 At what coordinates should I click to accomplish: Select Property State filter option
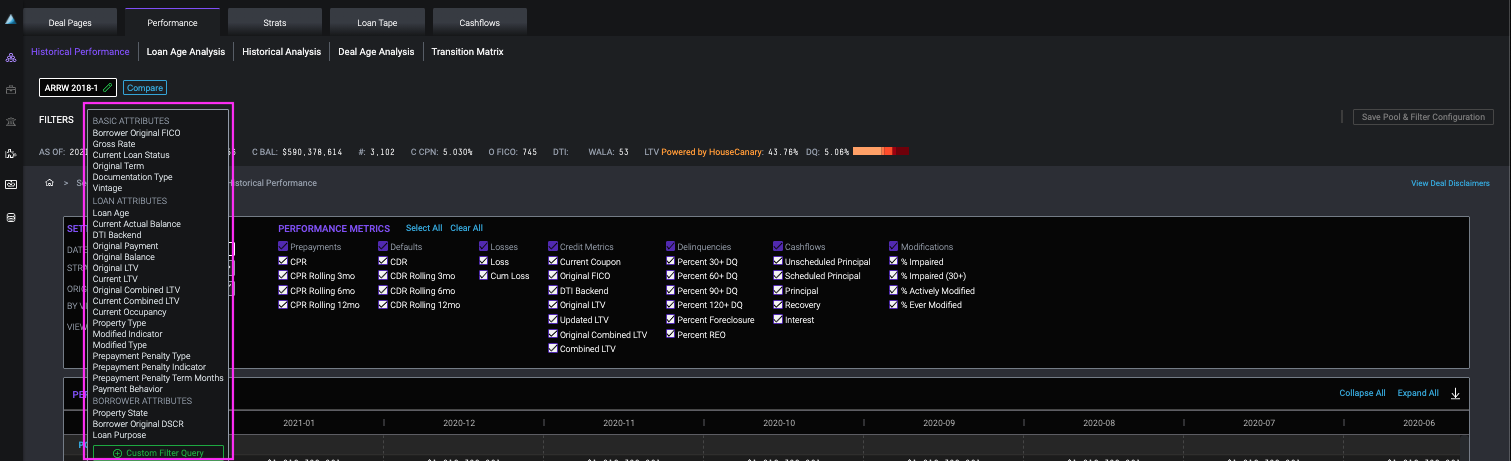pyautogui.click(x=120, y=413)
